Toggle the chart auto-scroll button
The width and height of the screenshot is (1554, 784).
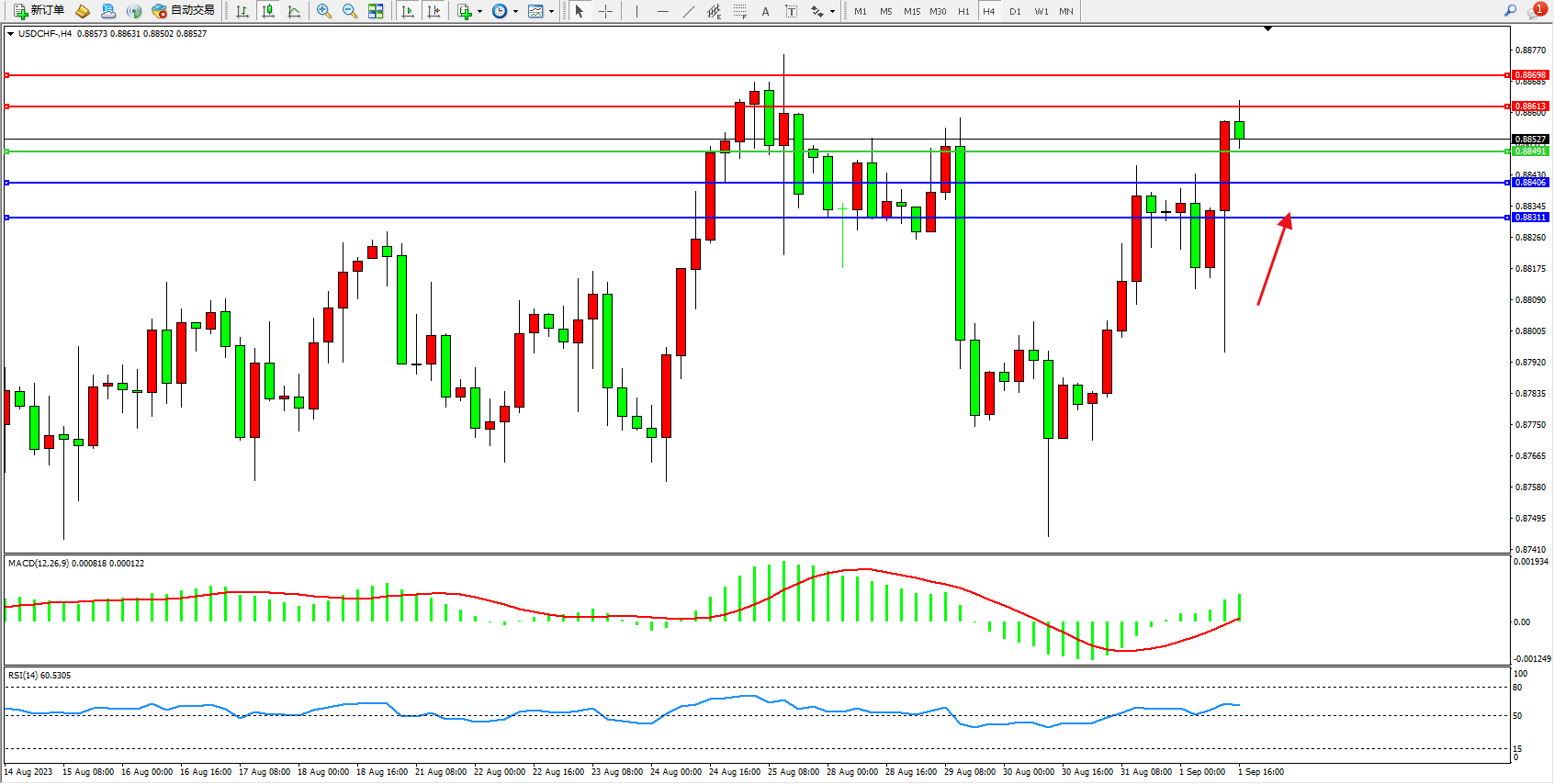408,11
